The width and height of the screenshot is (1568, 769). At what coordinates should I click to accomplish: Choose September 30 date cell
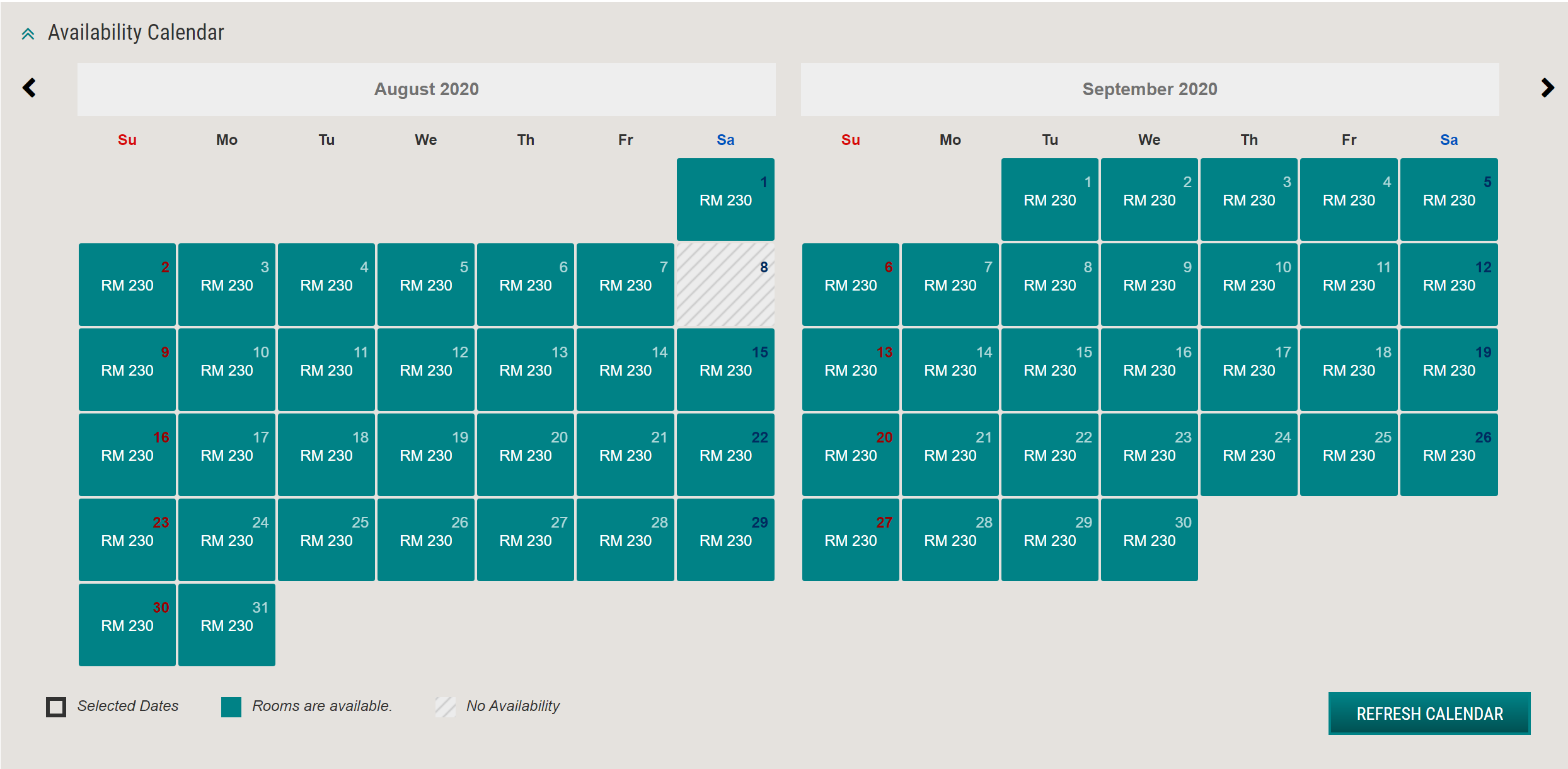point(1149,540)
